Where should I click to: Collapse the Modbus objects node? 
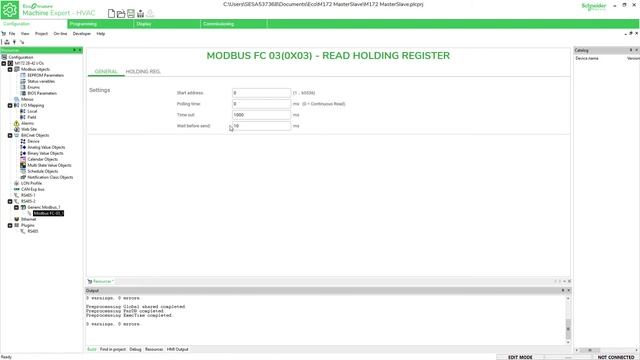point(10,69)
